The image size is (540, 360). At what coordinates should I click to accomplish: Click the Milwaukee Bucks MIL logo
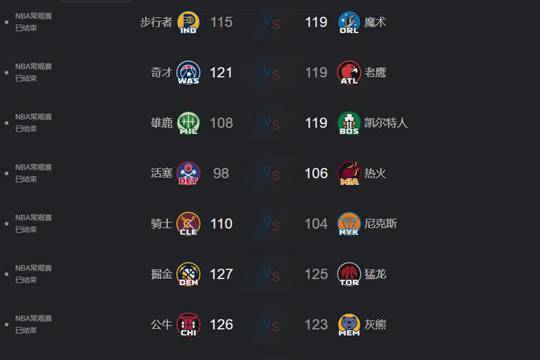[x=188, y=123]
